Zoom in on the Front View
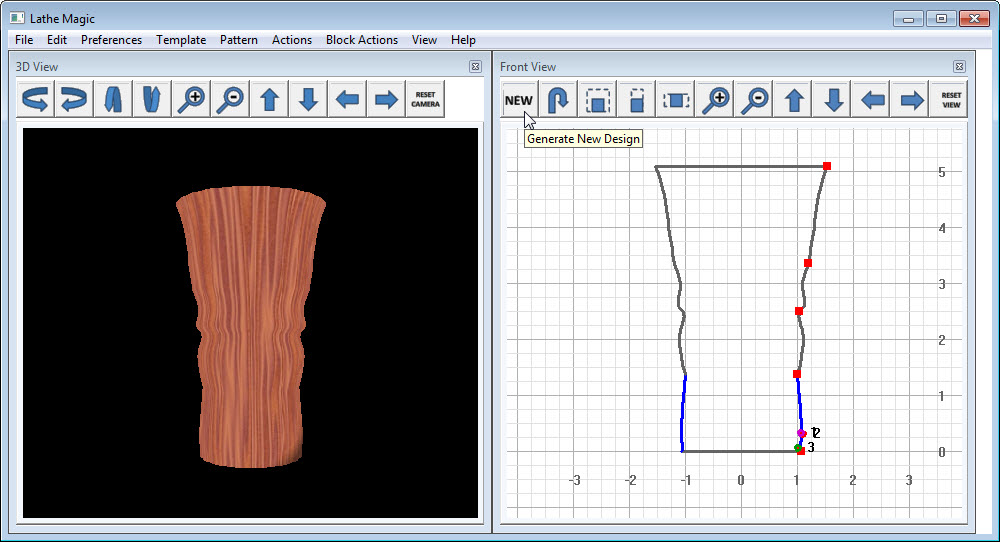The height and width of the screenshot is (542, 1000). 716,100
